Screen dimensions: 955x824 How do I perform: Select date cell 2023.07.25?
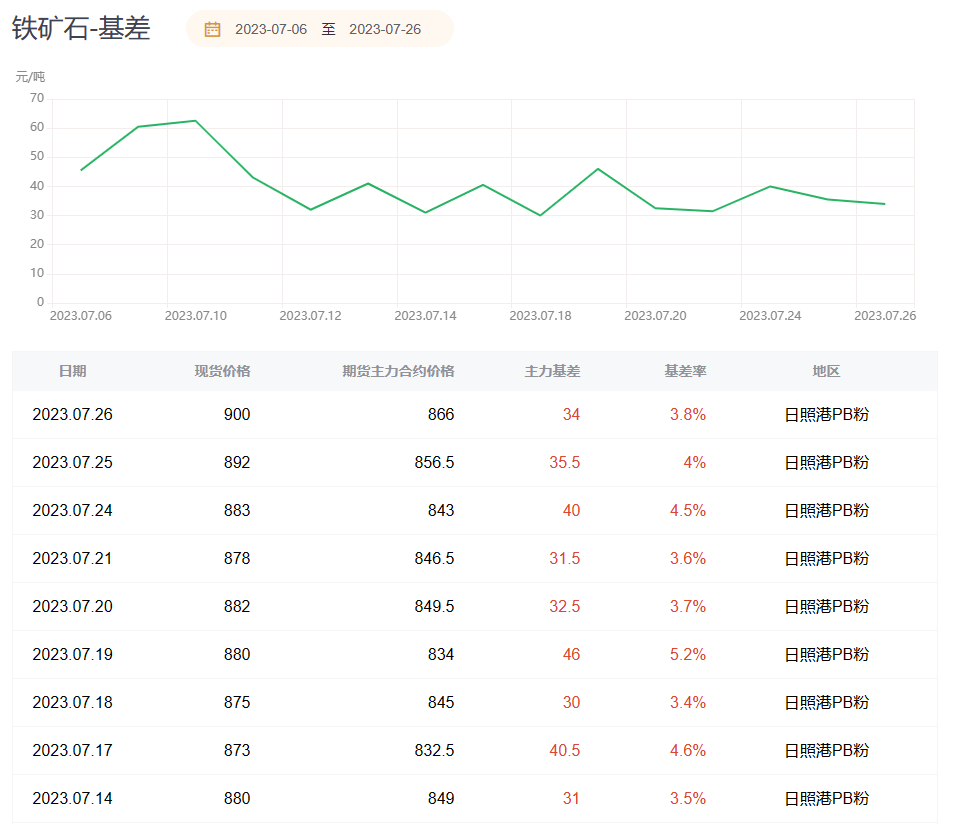pyautogui.click(x=72, y=462)
